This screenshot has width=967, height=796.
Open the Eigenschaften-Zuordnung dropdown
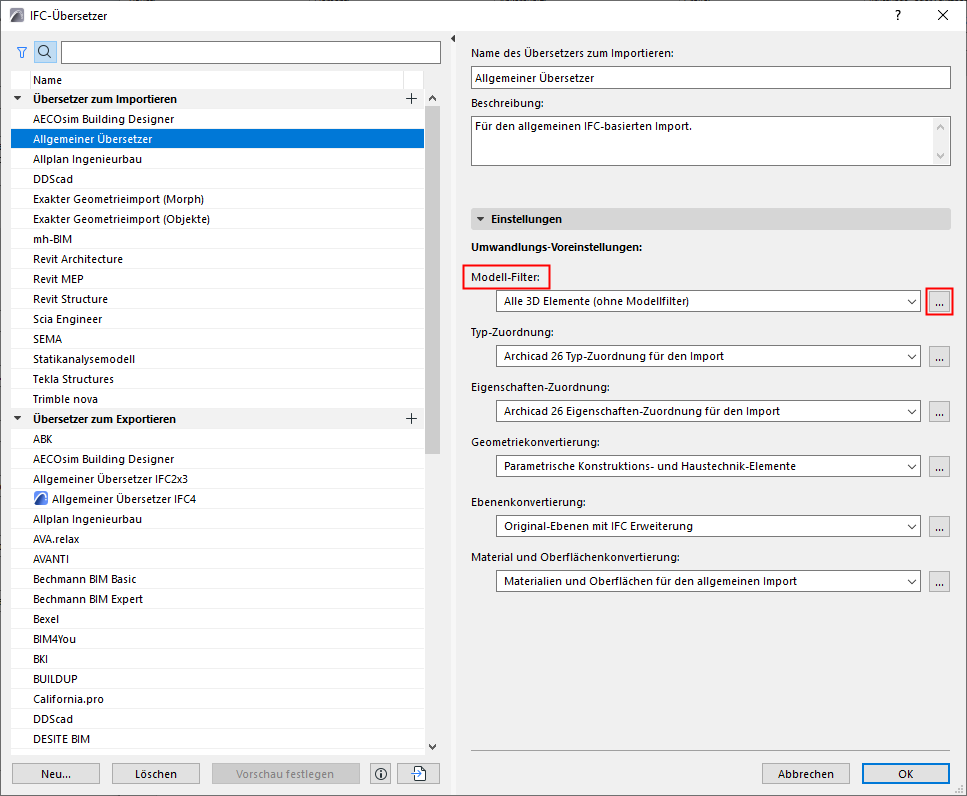coord(708,411)
